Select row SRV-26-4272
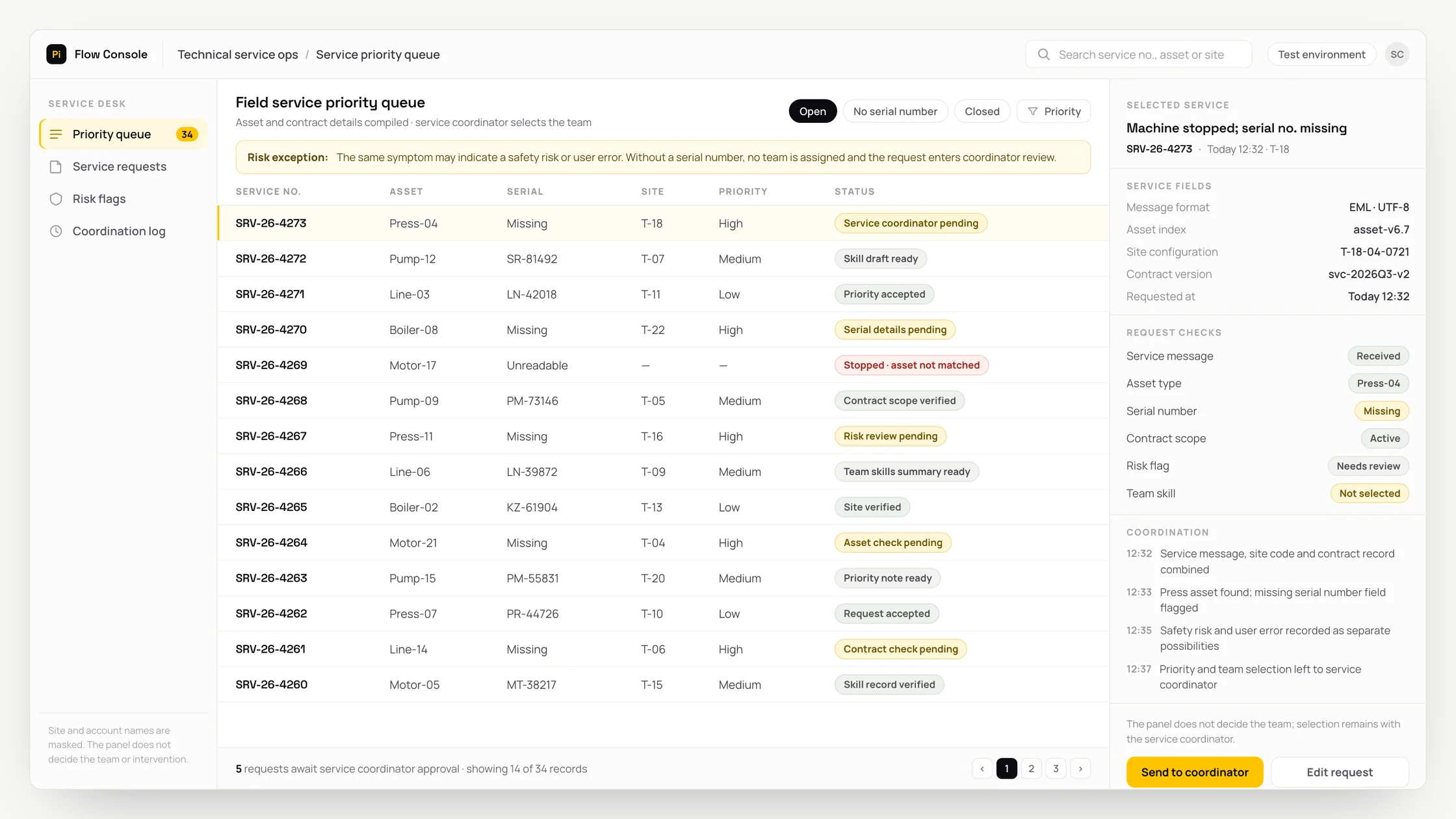This screenshot has height=819, width=1456. click(663, 259)
